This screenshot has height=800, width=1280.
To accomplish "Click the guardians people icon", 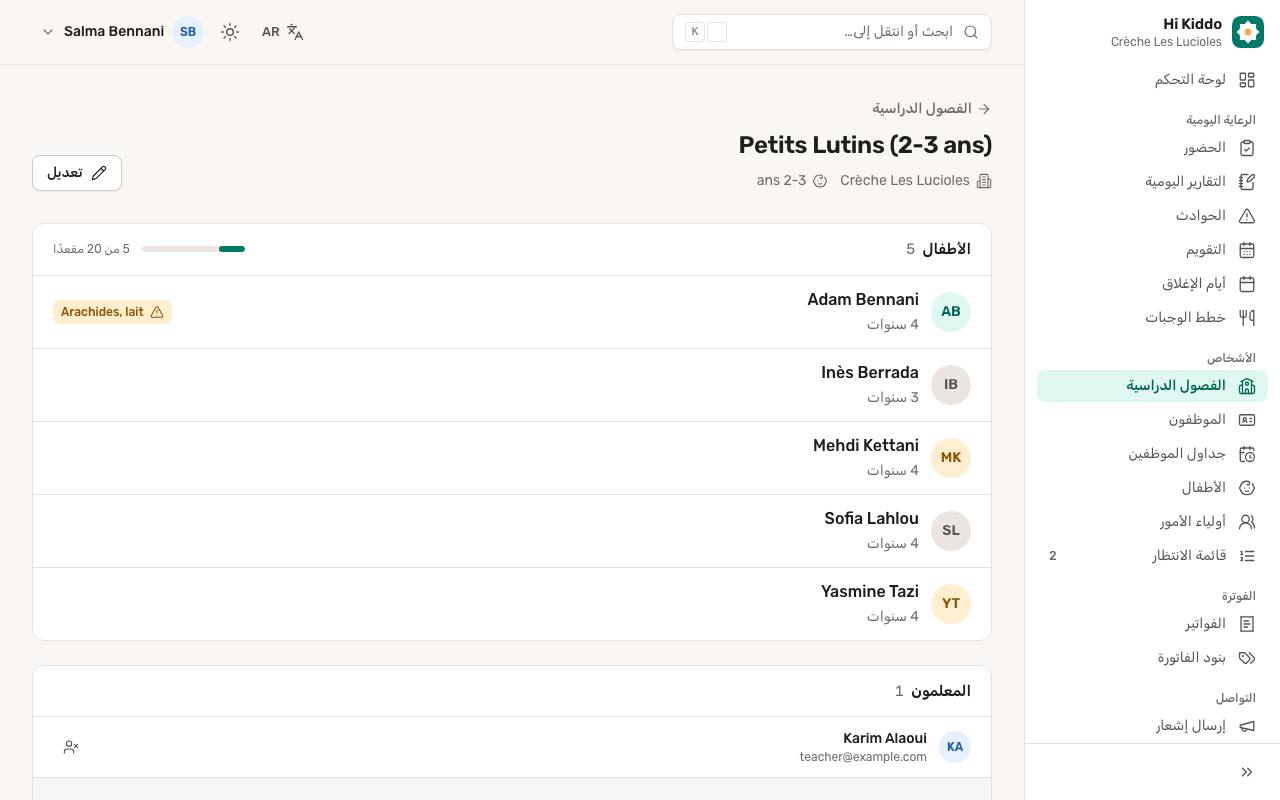I will click(1247, 522).
